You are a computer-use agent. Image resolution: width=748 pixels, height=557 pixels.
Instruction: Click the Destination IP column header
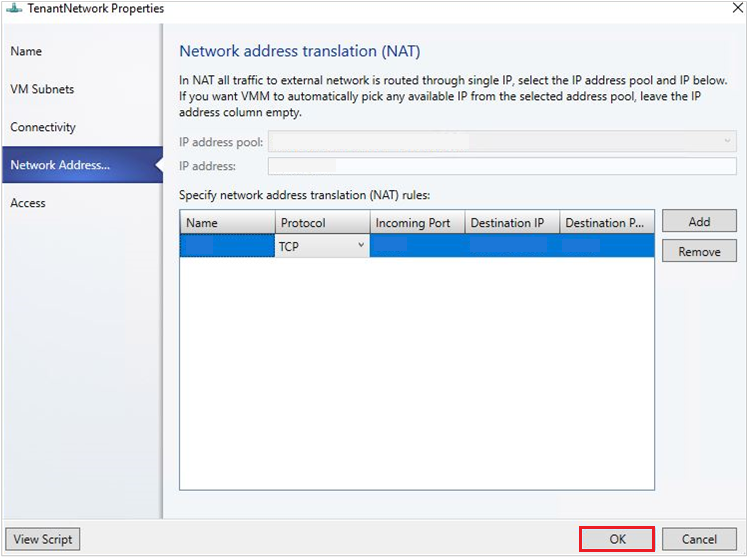(x=512, y=222)
